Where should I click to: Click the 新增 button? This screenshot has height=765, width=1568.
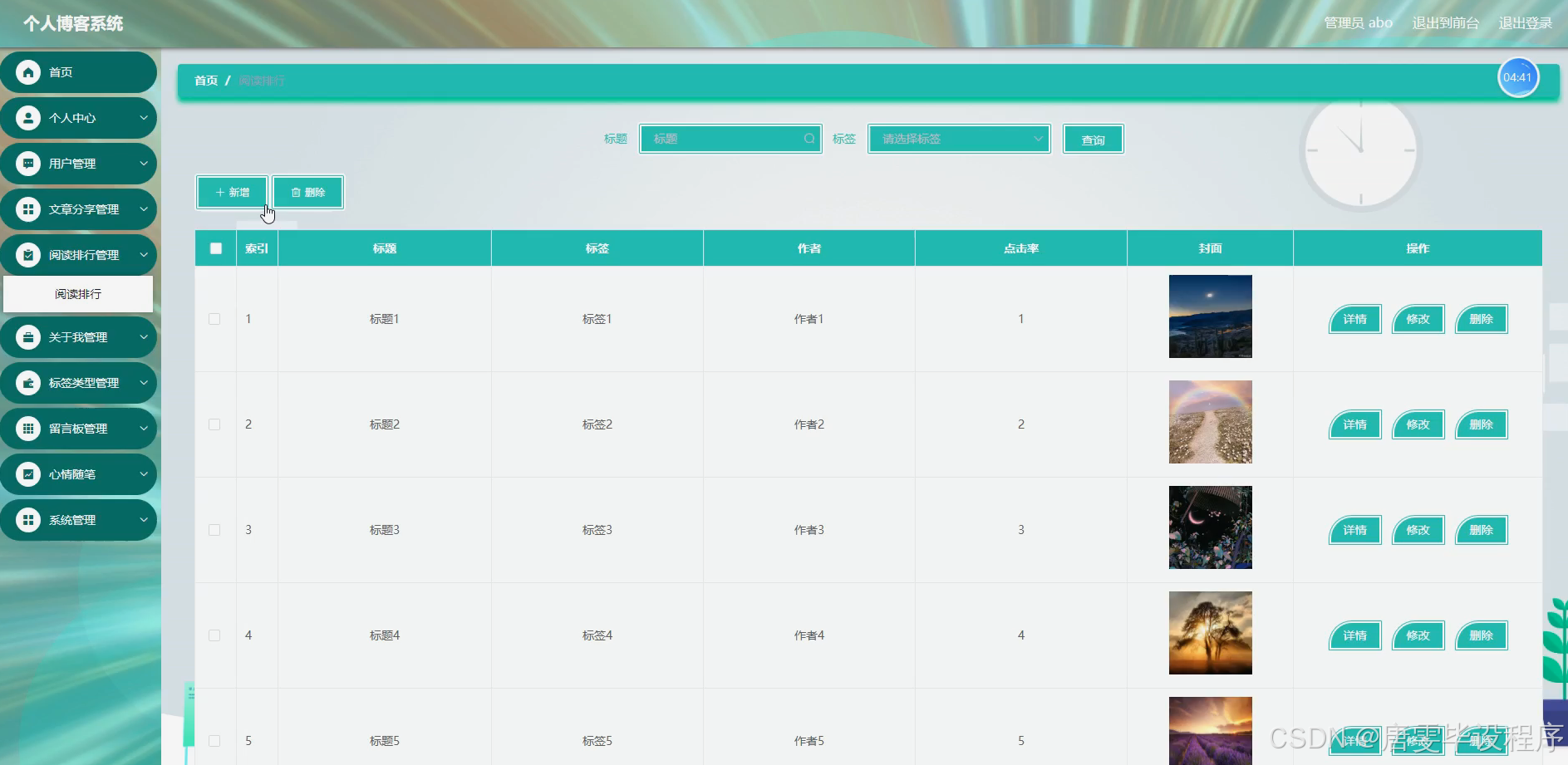233,192
